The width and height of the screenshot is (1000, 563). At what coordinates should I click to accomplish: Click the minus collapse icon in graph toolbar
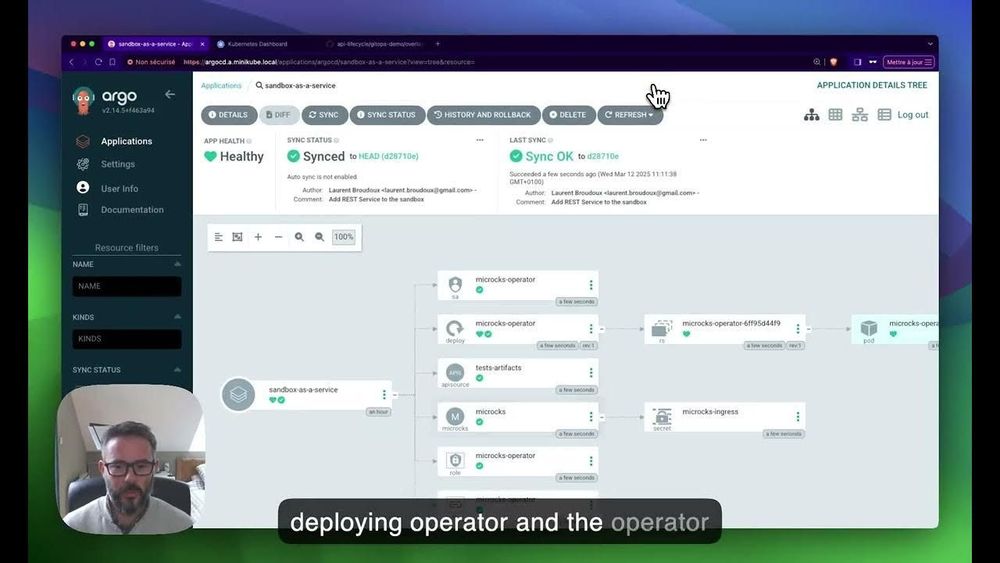tap(279, 237)
